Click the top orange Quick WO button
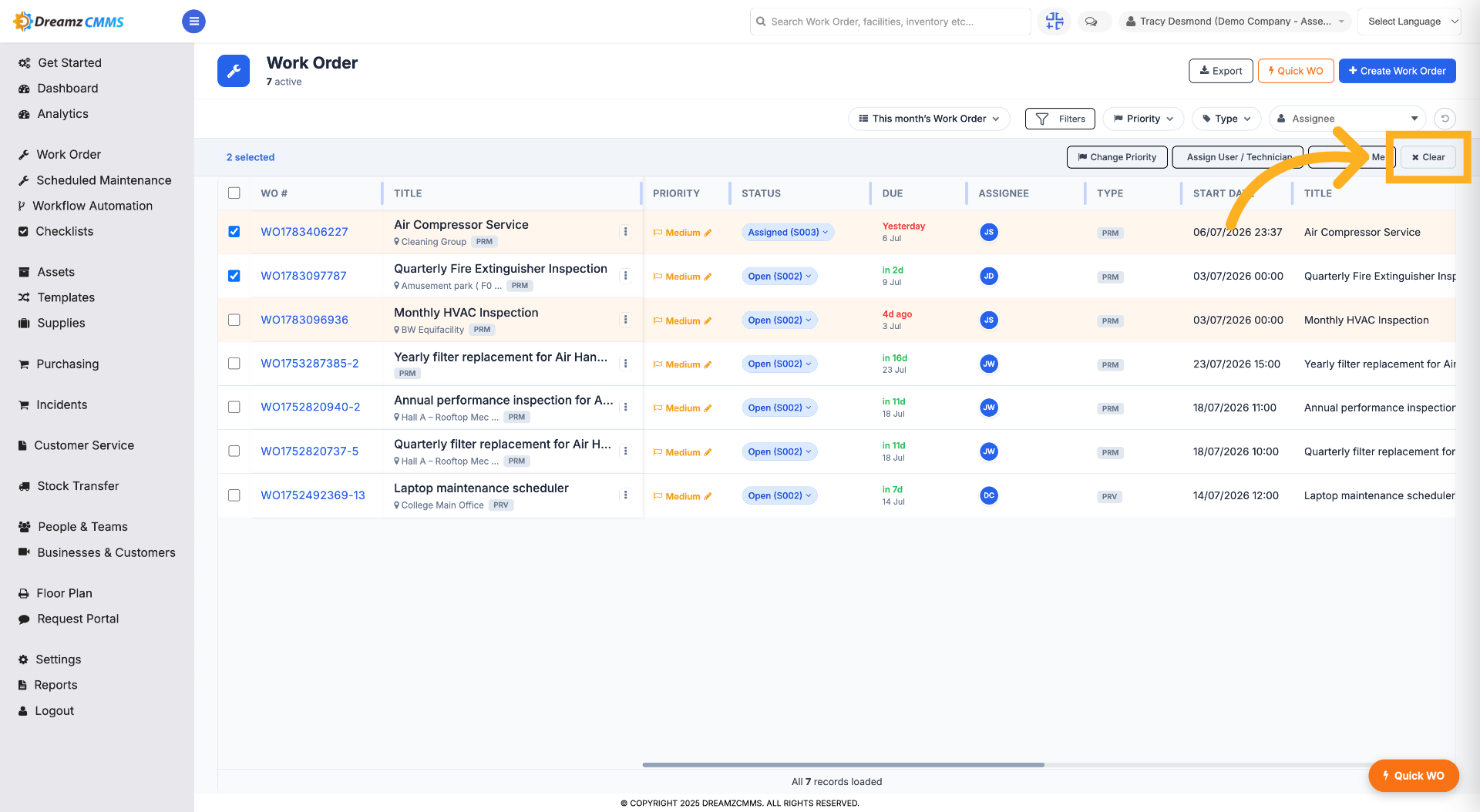 (1295, 71)
